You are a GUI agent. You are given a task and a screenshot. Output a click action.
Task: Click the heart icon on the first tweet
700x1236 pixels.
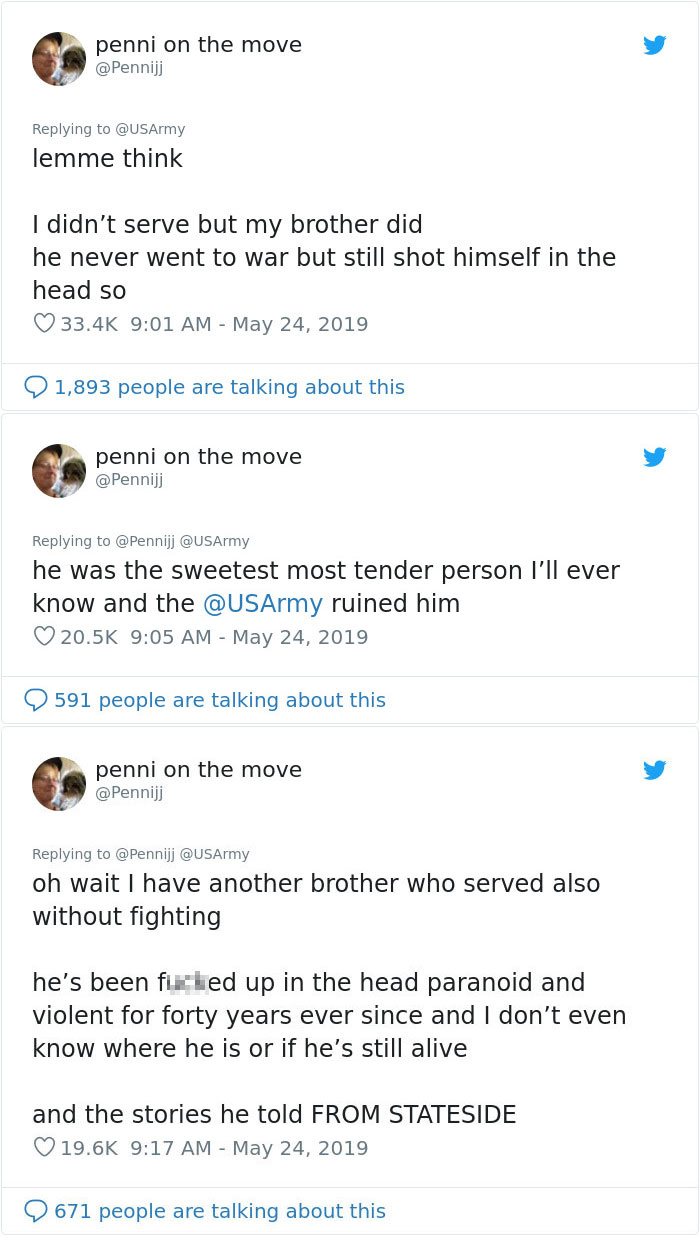44,323
